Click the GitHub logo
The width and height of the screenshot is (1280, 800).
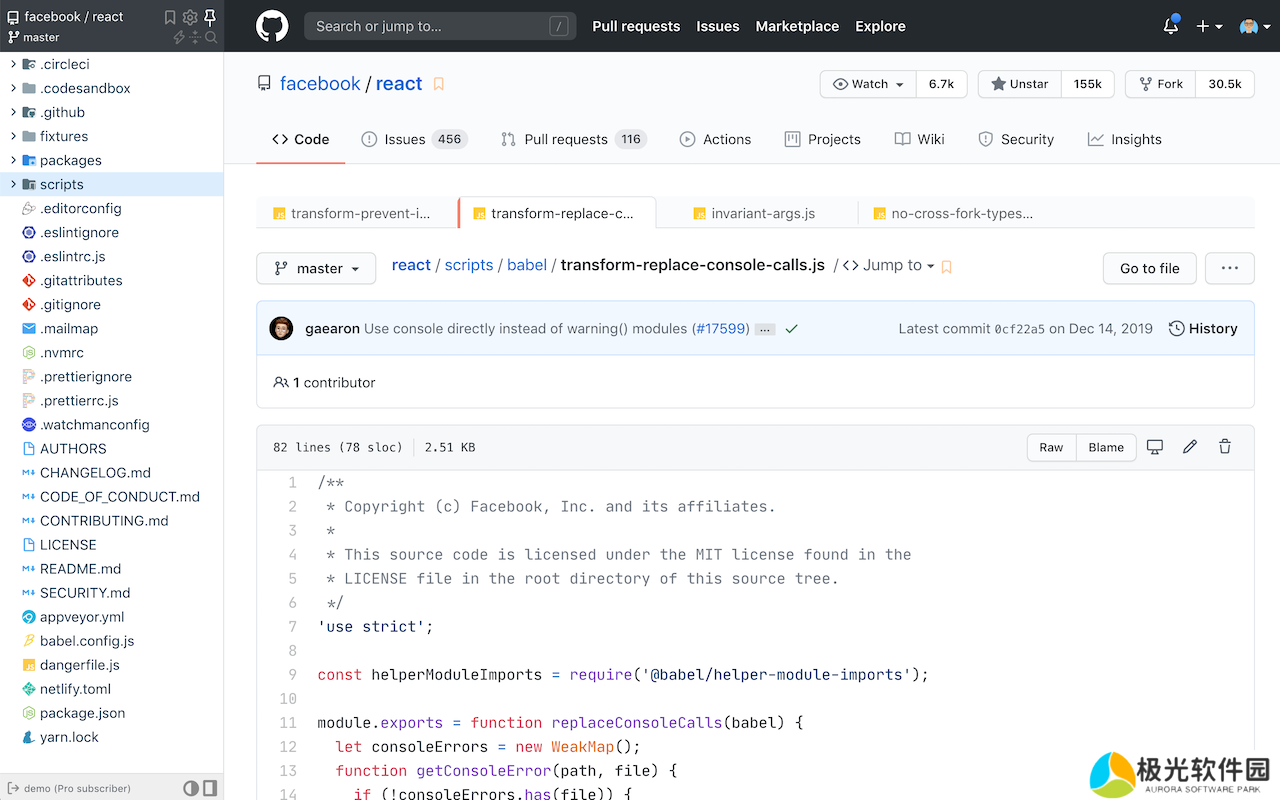pos(272,26)
